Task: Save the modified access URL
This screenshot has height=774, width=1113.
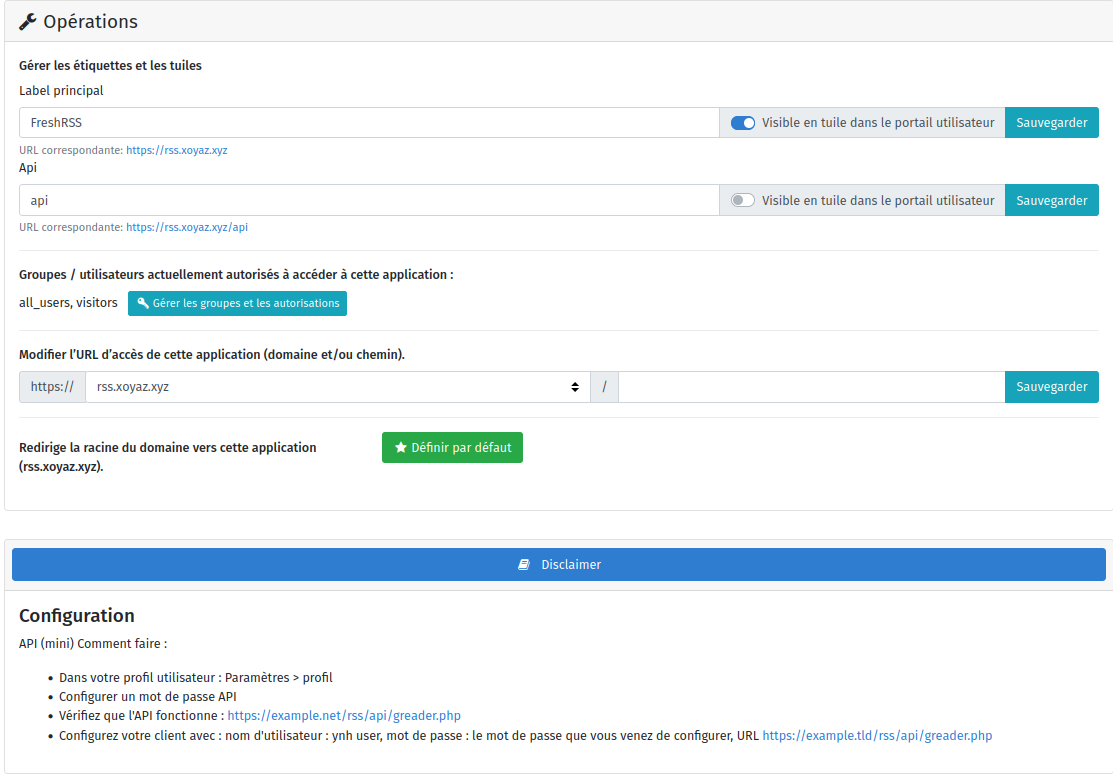Action: (x=1051, y=387)
